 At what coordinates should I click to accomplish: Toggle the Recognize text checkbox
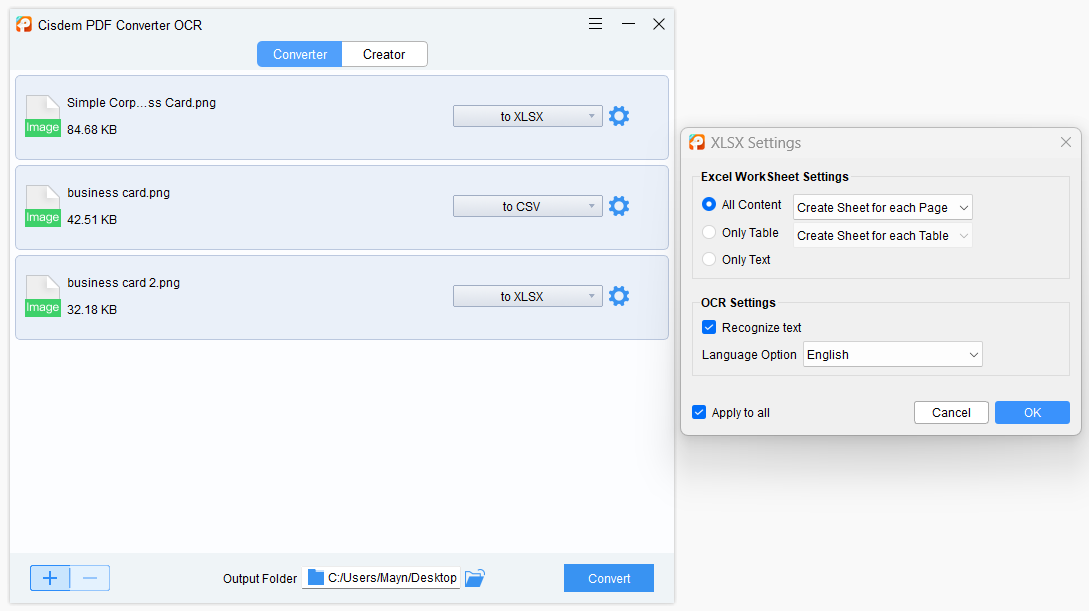(x=709, y=327)
